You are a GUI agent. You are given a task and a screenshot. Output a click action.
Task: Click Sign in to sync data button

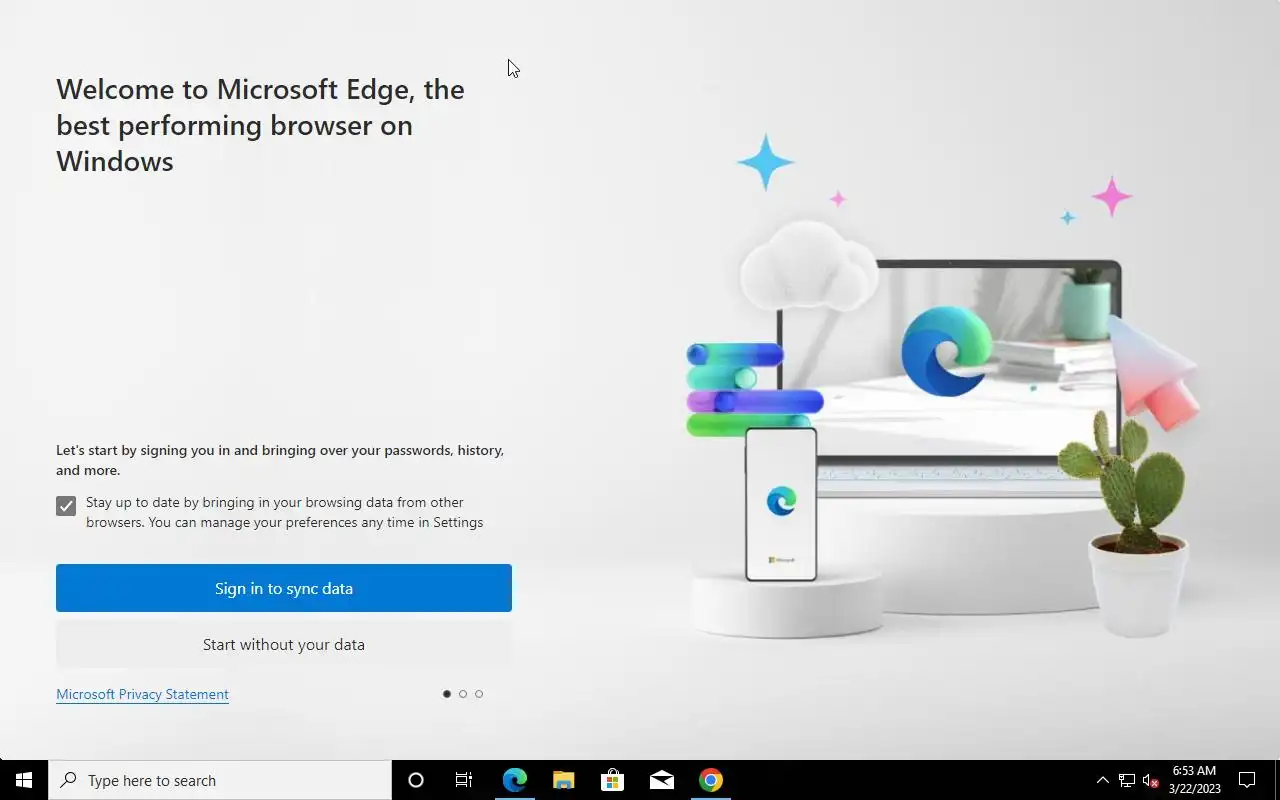click(284, 588)
